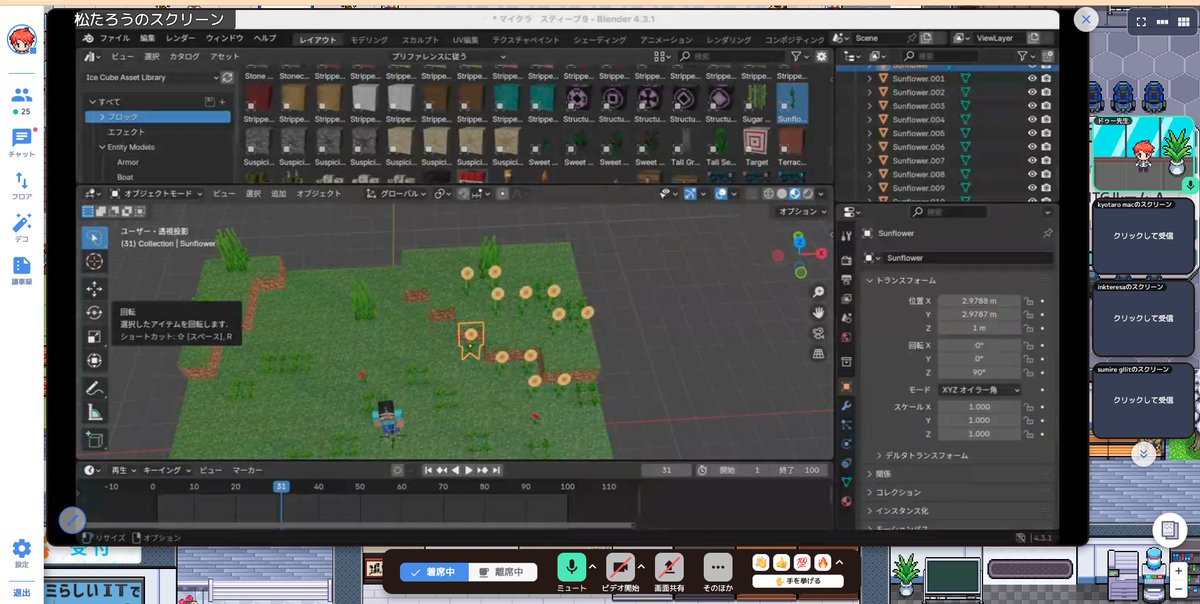Expand Sunflower.002 in the outliner

pos(870,92)
